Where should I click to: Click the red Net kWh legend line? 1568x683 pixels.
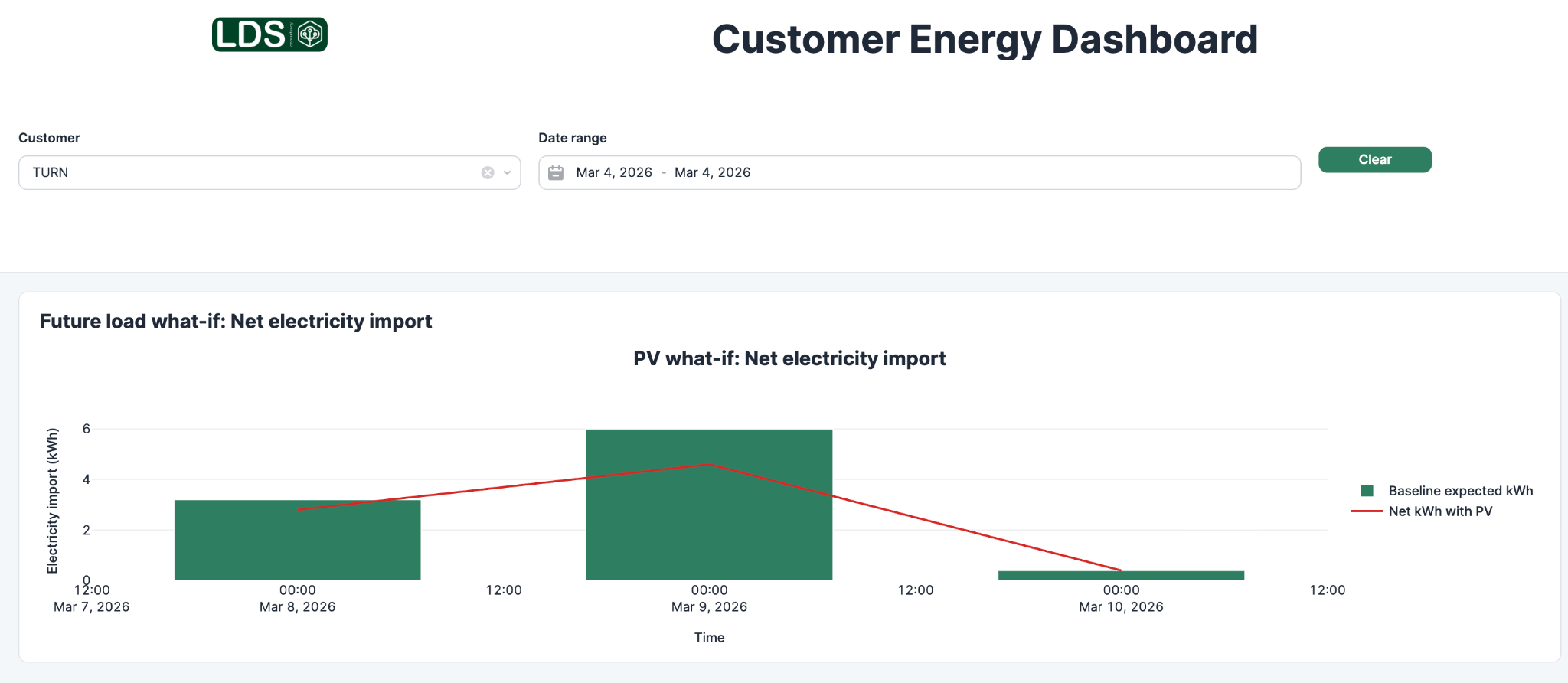point(1367,511)
